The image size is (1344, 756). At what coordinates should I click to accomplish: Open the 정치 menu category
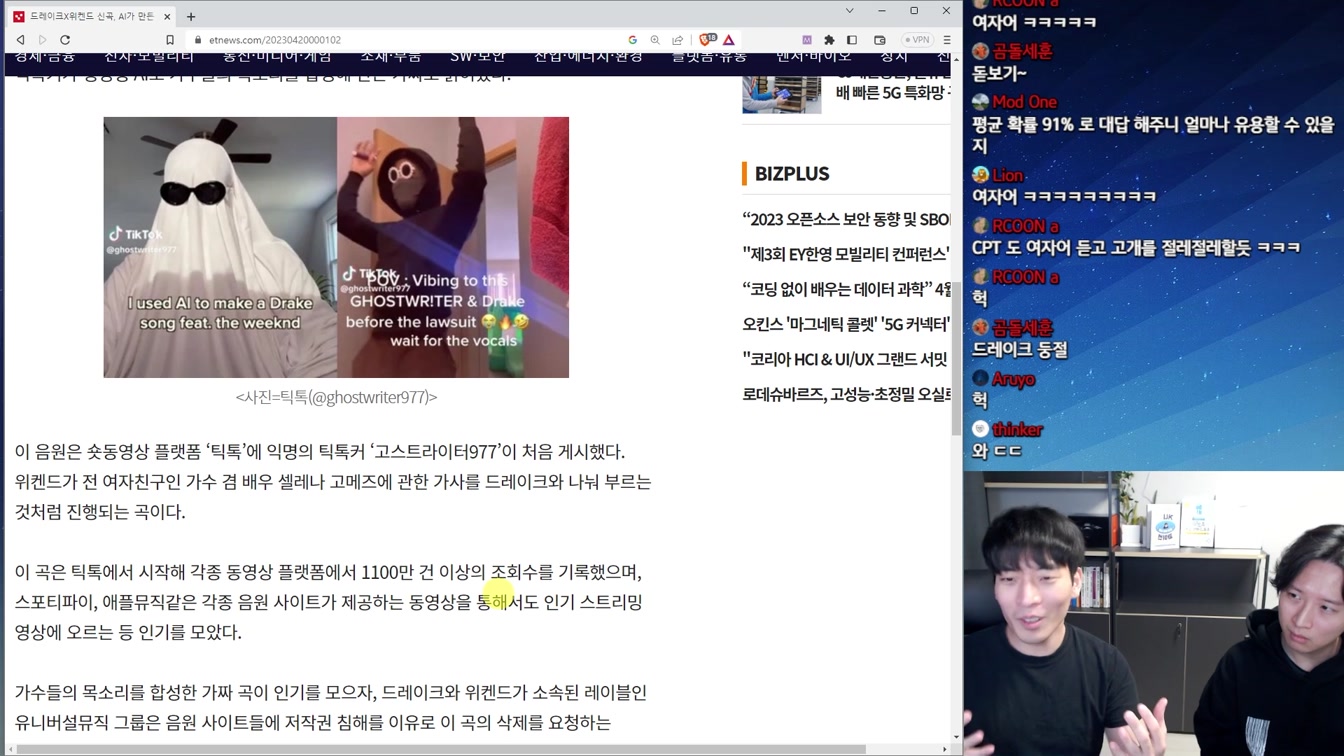[894, 56]
